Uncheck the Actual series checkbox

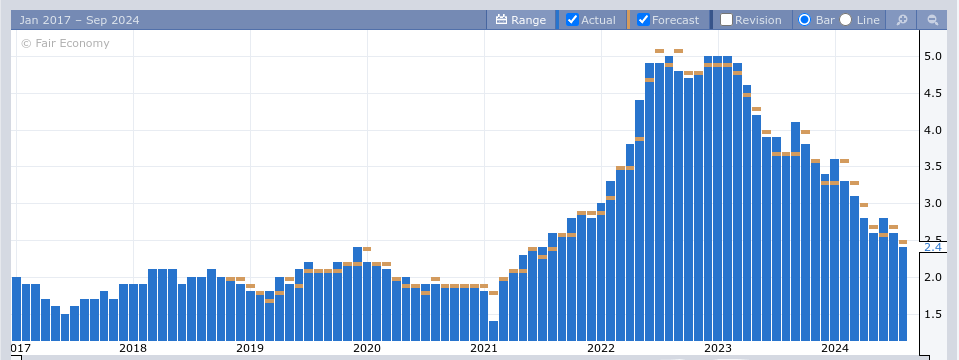[x=572, y=20]
